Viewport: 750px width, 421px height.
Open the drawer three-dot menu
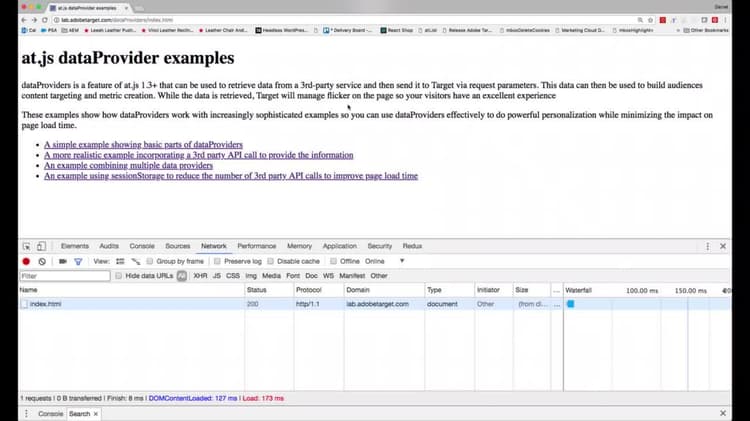26,414
